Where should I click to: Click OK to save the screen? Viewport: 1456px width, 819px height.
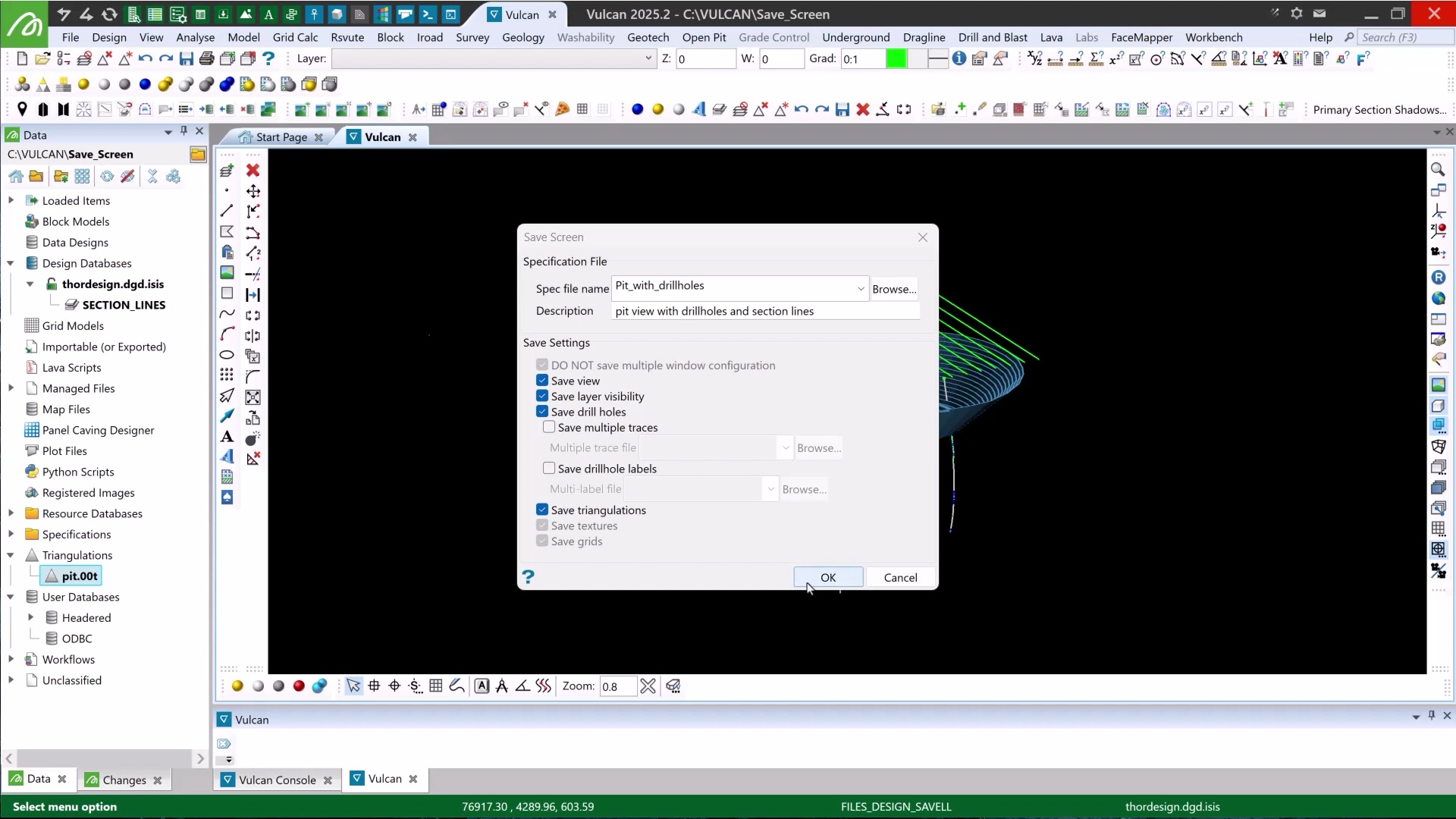(x=827, y=578)
